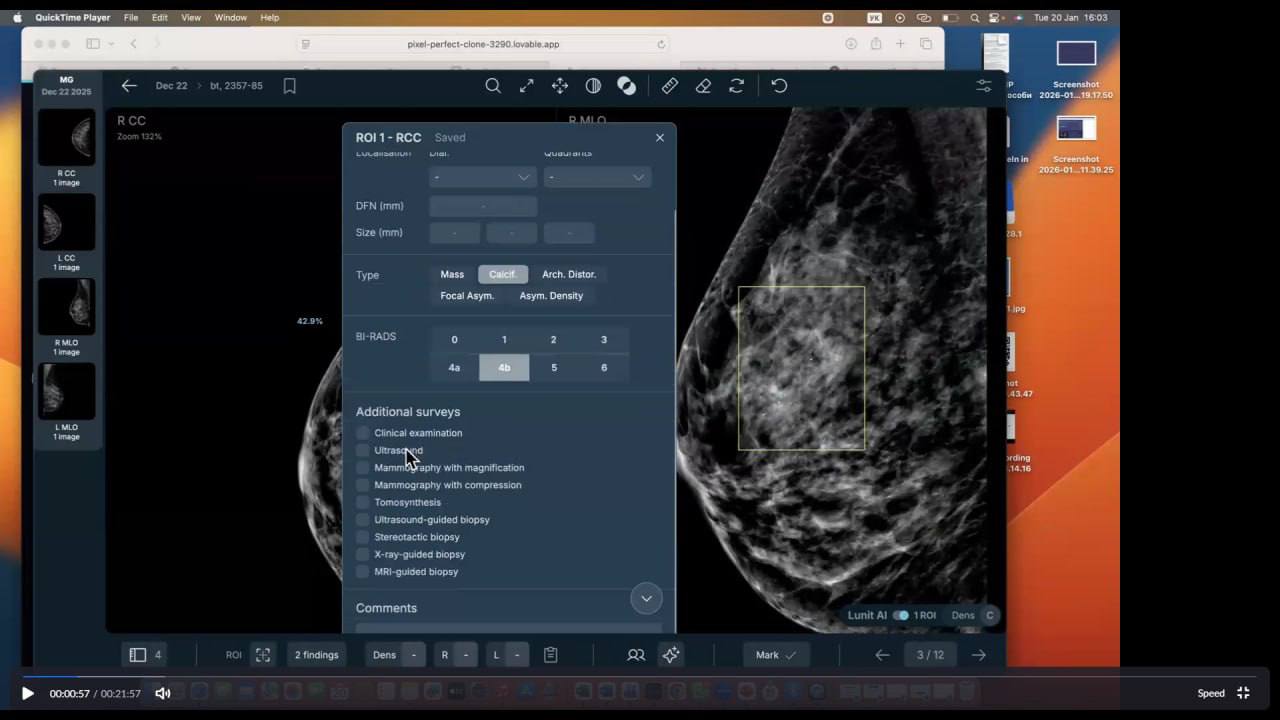Click the round scroll-down chevron button
Image resolution: width=1280 pixels, height=720 pixels.
(x=646, y=598)
